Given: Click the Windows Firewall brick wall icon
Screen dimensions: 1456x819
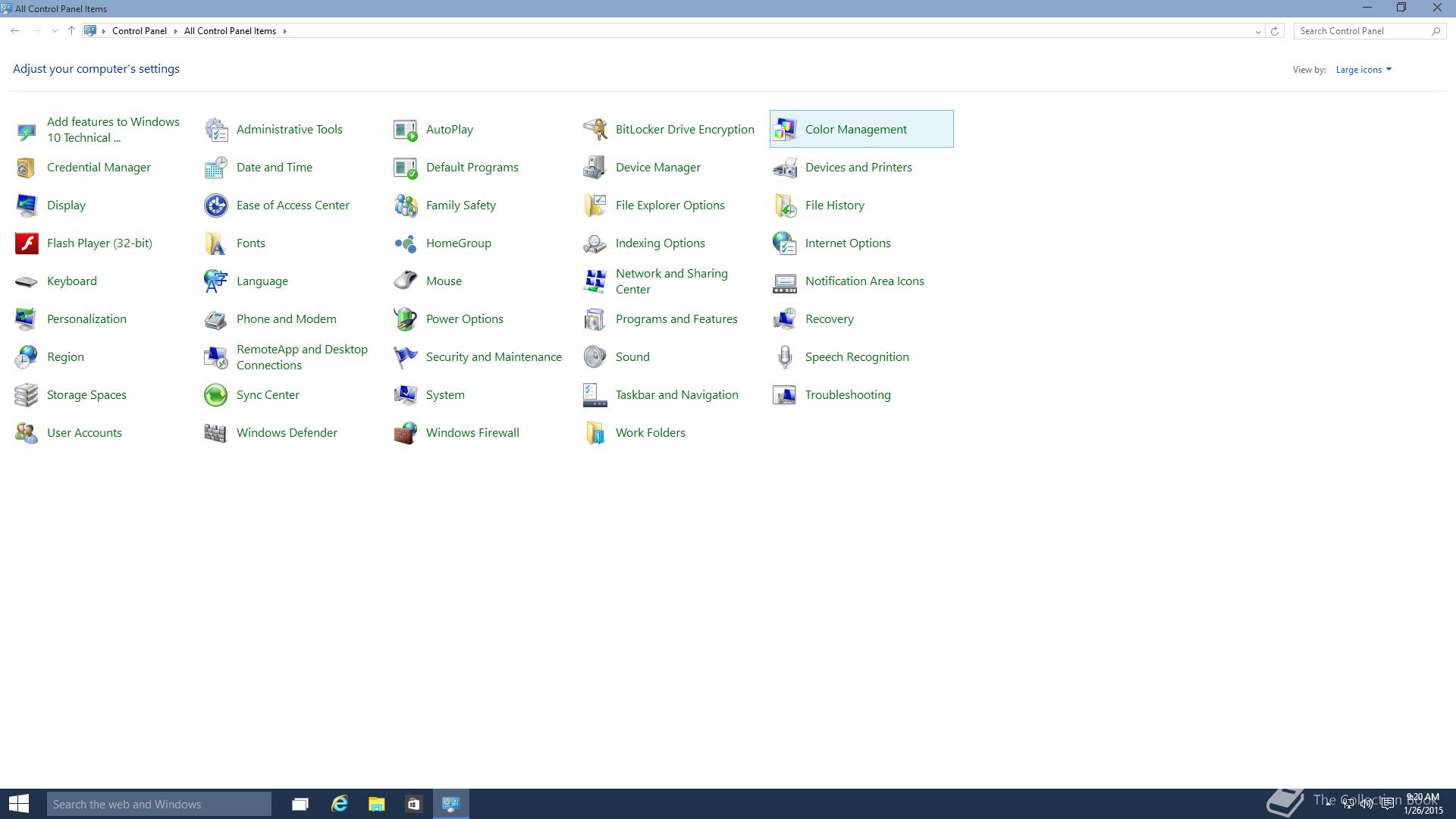Looking at the screenshot, I should tap(406, 433).
